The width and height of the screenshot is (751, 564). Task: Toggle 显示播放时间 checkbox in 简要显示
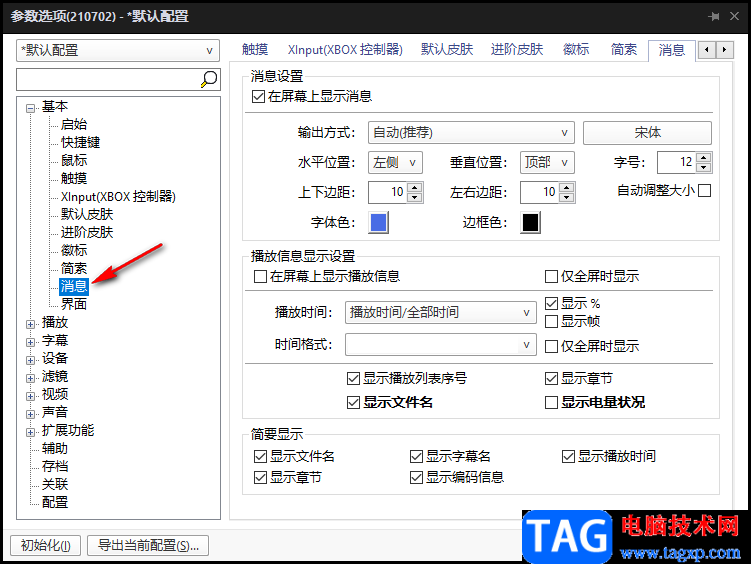click(x=568, y=456)
